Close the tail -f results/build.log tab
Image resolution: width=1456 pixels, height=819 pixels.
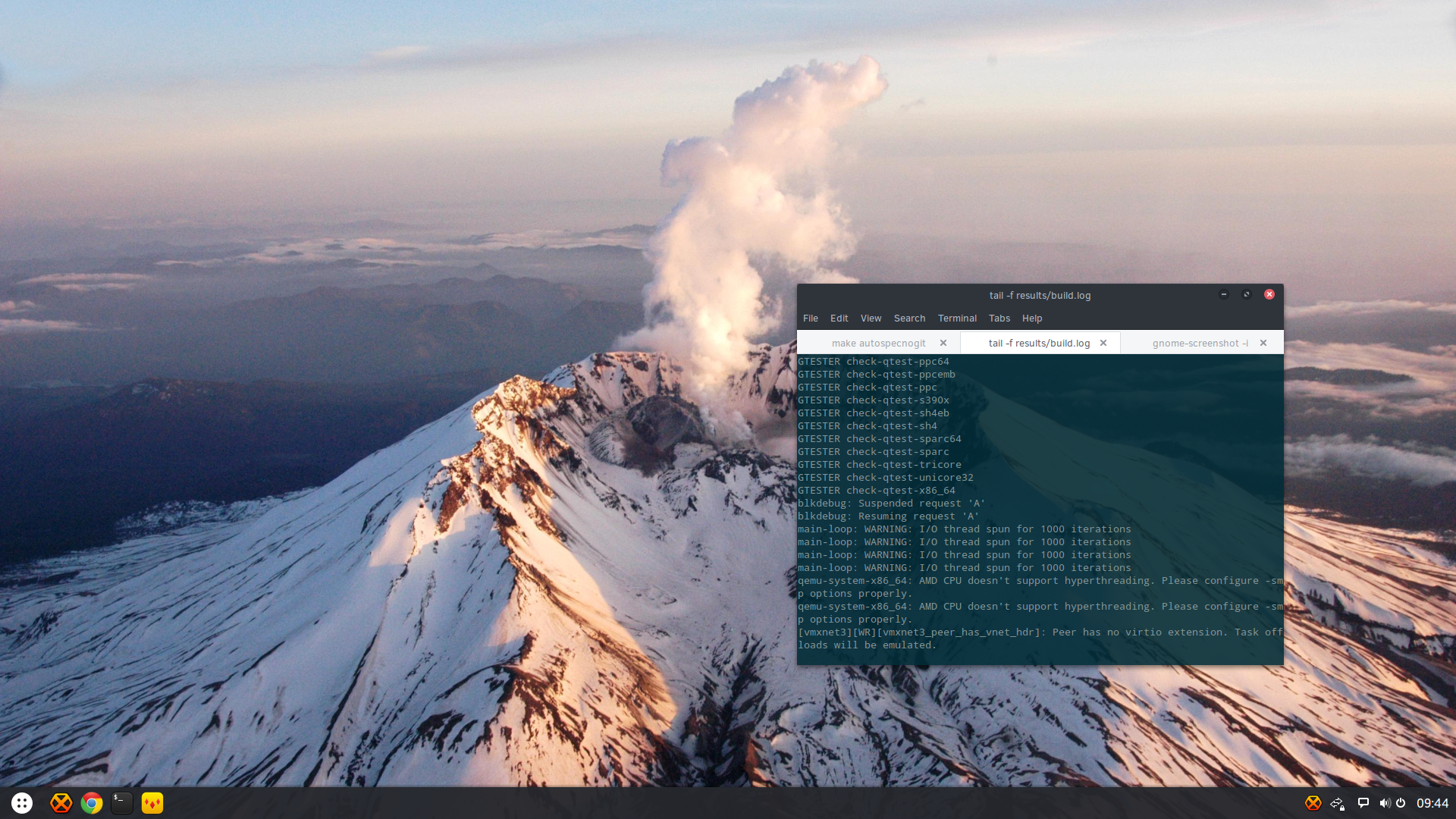coord(1103,343)
